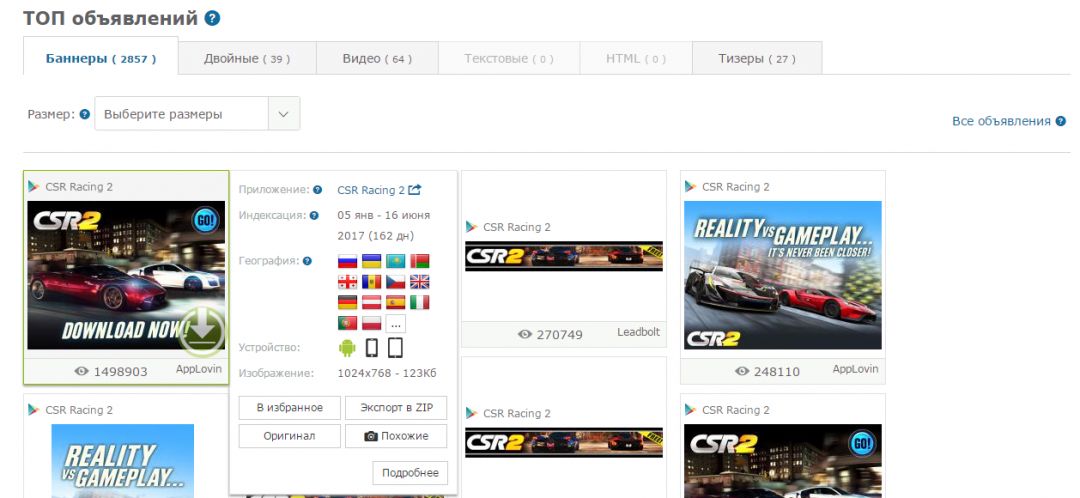Screen dimensions: 1080x498
Task: Click the tablet icon under Устройство
Action: (395, 348)
